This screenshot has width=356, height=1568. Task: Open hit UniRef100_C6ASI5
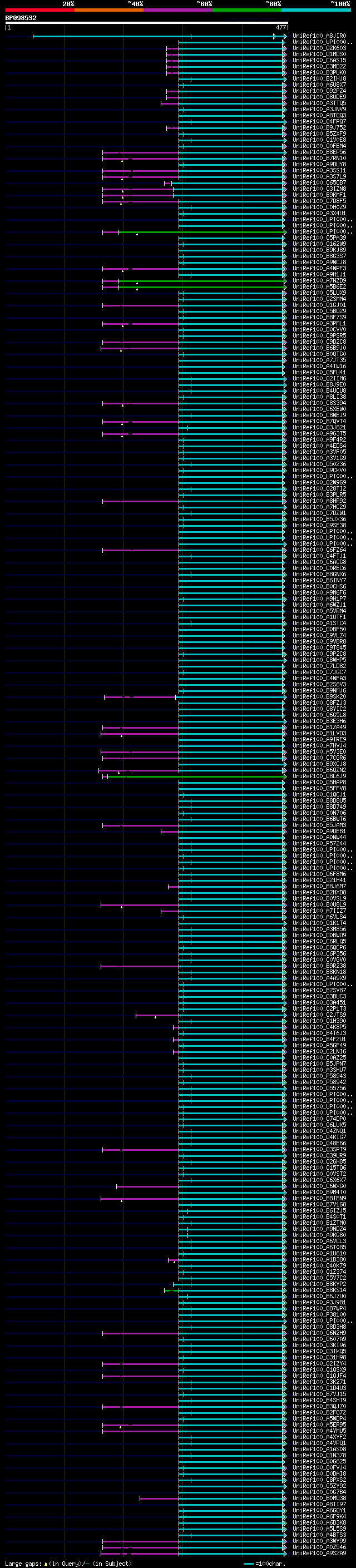coord(319,60)
